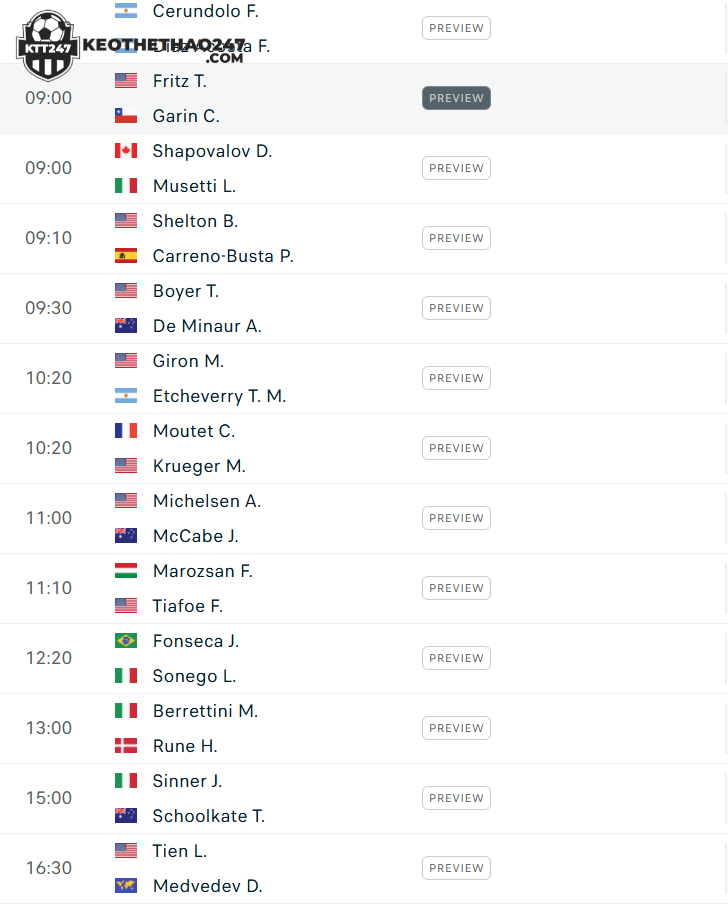Click the Spain flag beside Carreno-Busta P.
This screenshot has width=728, height=905.
coord(126,256)
